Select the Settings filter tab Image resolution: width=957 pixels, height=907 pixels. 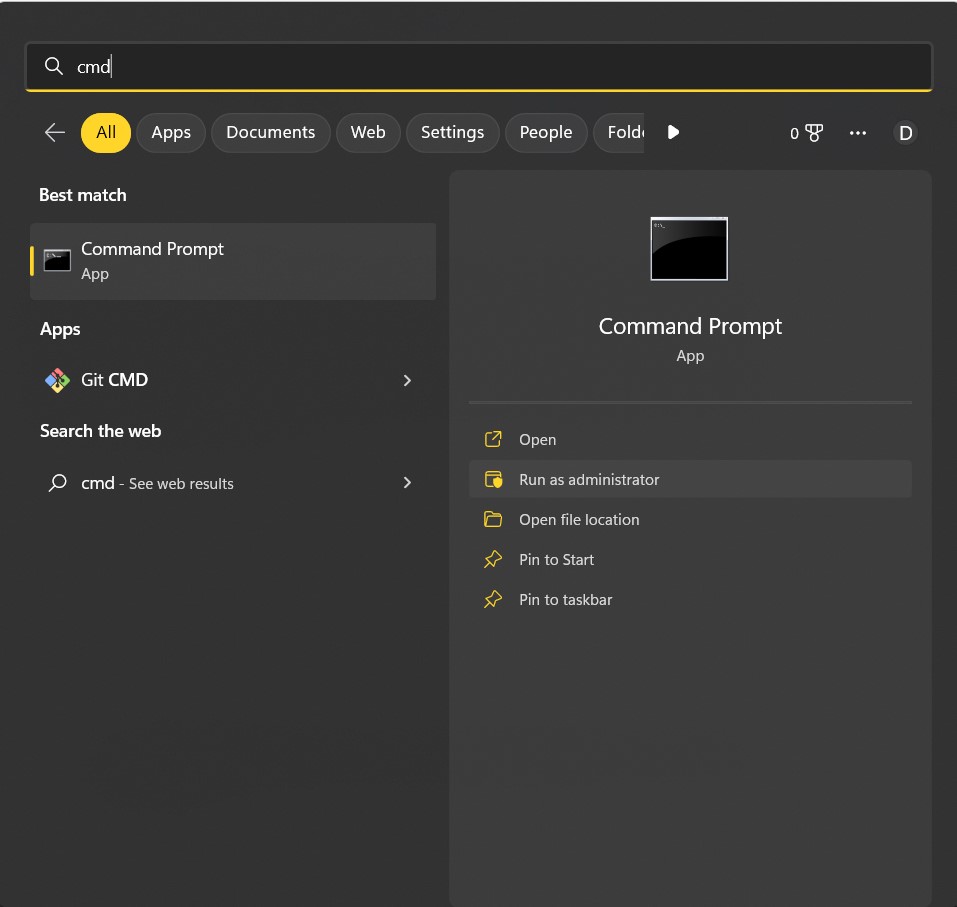tap(452, 132)
